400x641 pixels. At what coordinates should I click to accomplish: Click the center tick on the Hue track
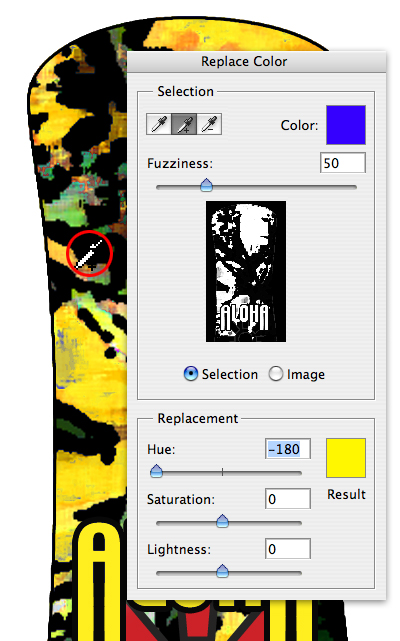click(222, 472)
